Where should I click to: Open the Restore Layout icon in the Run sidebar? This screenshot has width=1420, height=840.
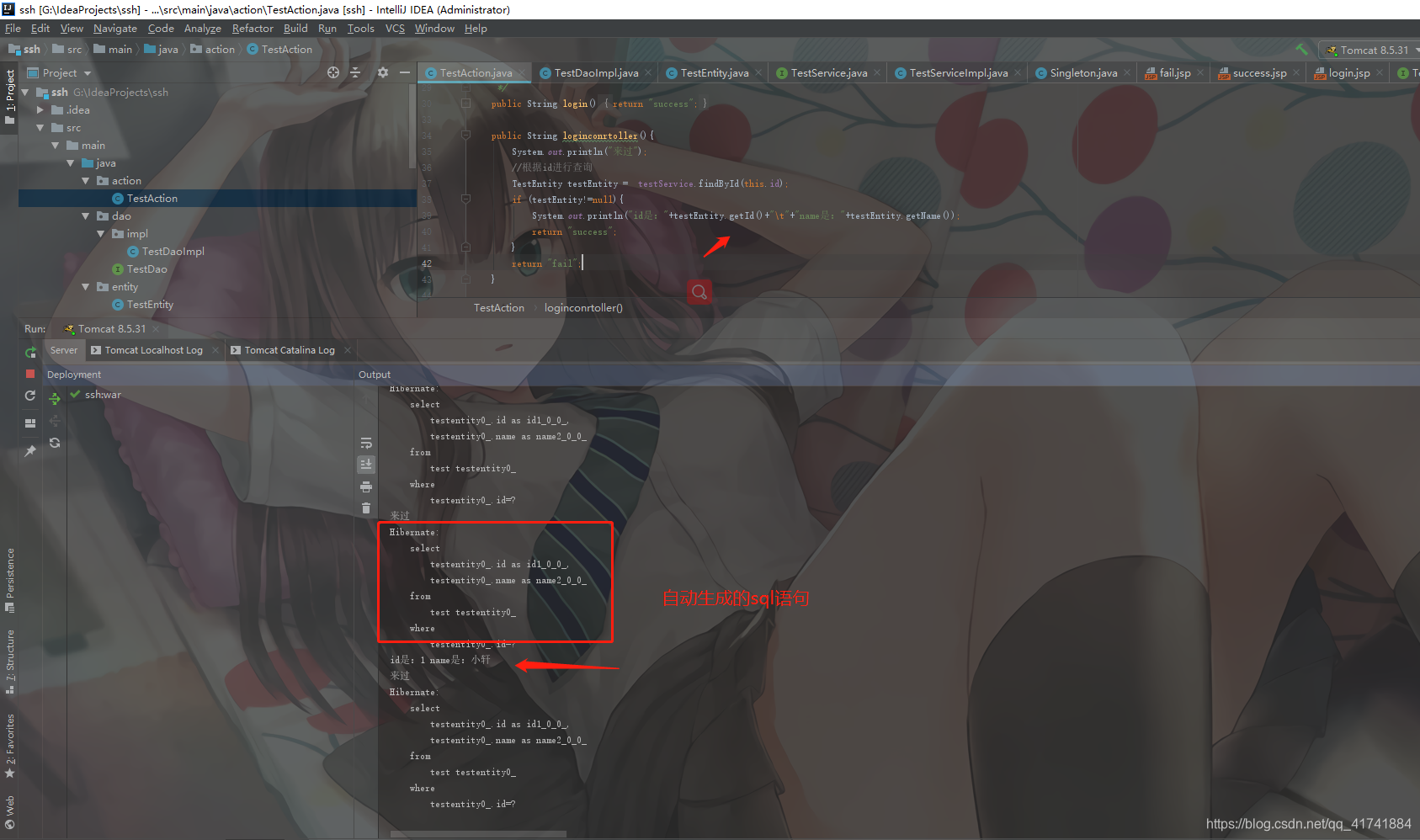click(30, 423)
